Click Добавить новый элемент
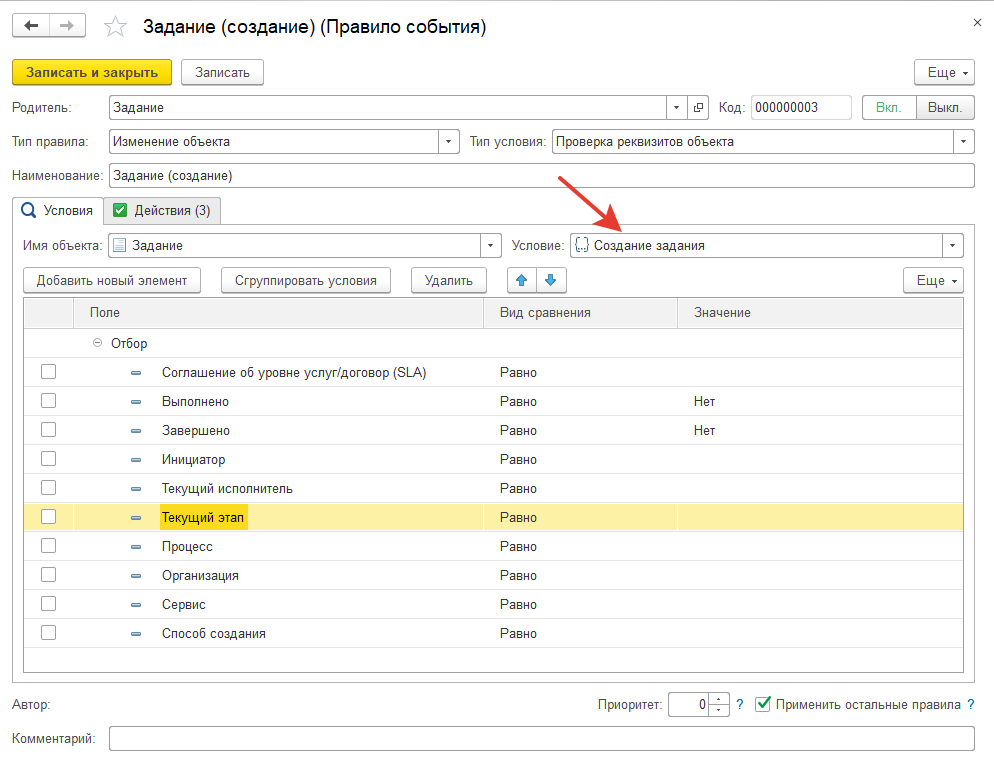 point(112,280)
